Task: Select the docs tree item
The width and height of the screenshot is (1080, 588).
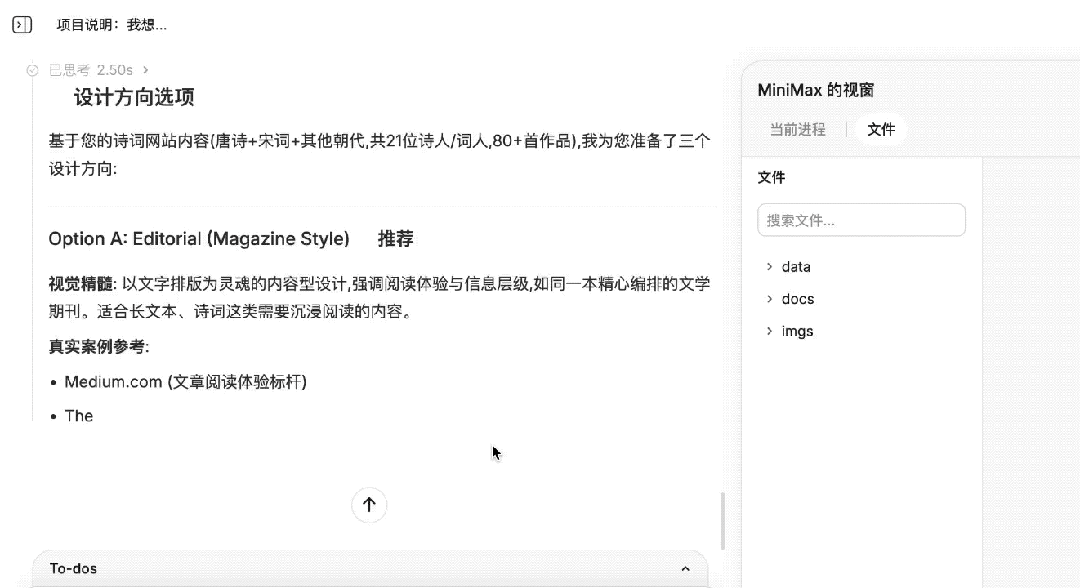Action: point(799,299)
